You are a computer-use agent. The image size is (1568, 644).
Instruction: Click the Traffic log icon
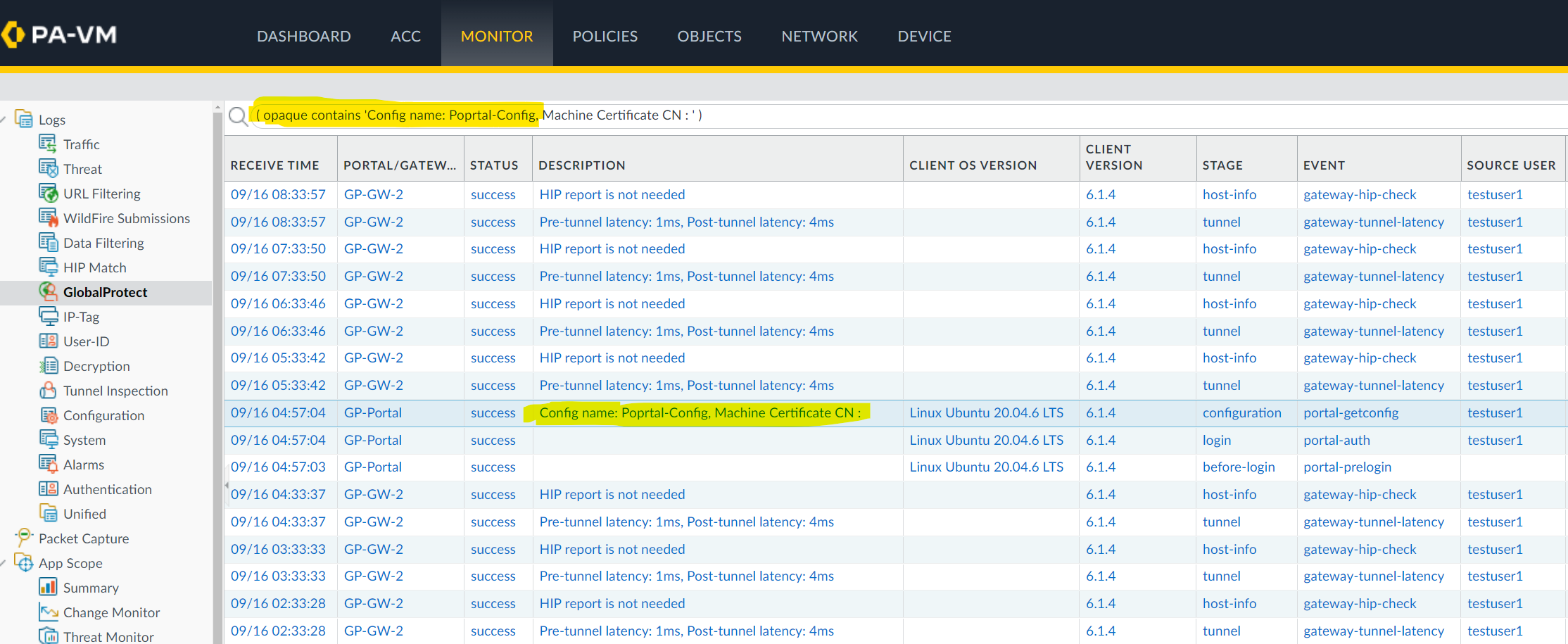[x=48, y=144]
